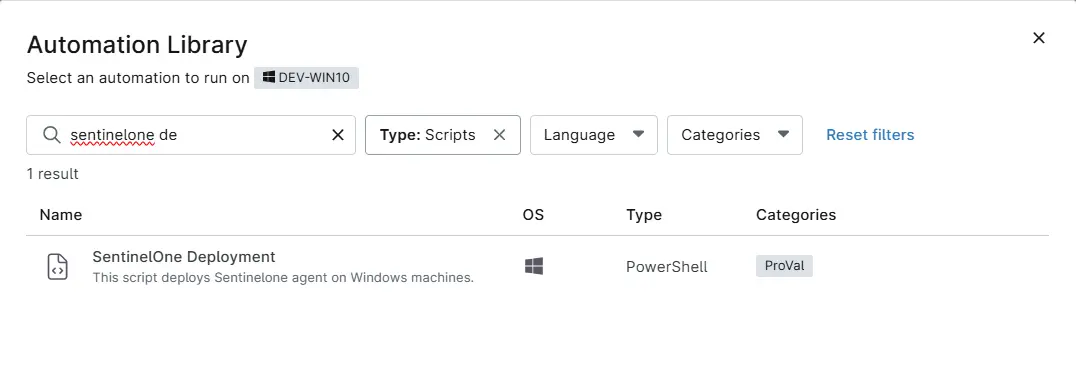
Task: Click the Type column header
Action: point(644,215)
